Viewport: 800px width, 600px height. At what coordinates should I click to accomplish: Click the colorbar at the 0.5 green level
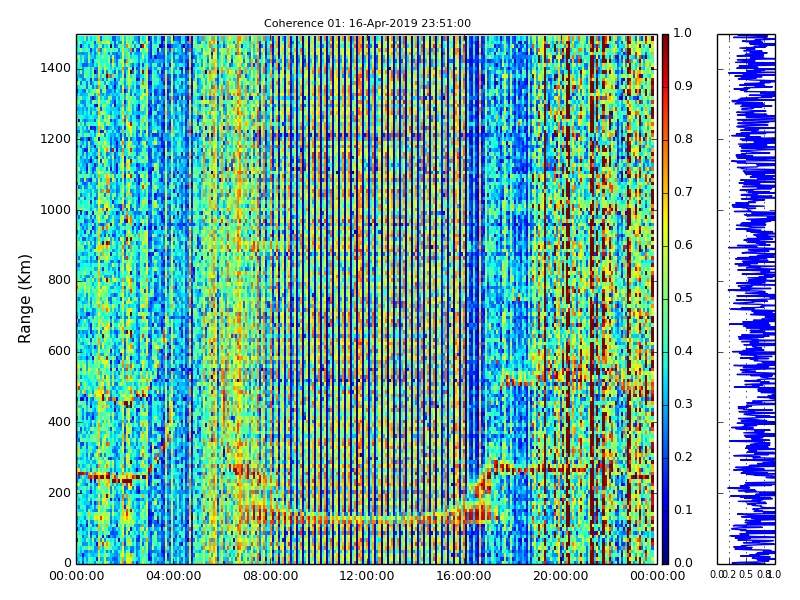tap(665, 299)
